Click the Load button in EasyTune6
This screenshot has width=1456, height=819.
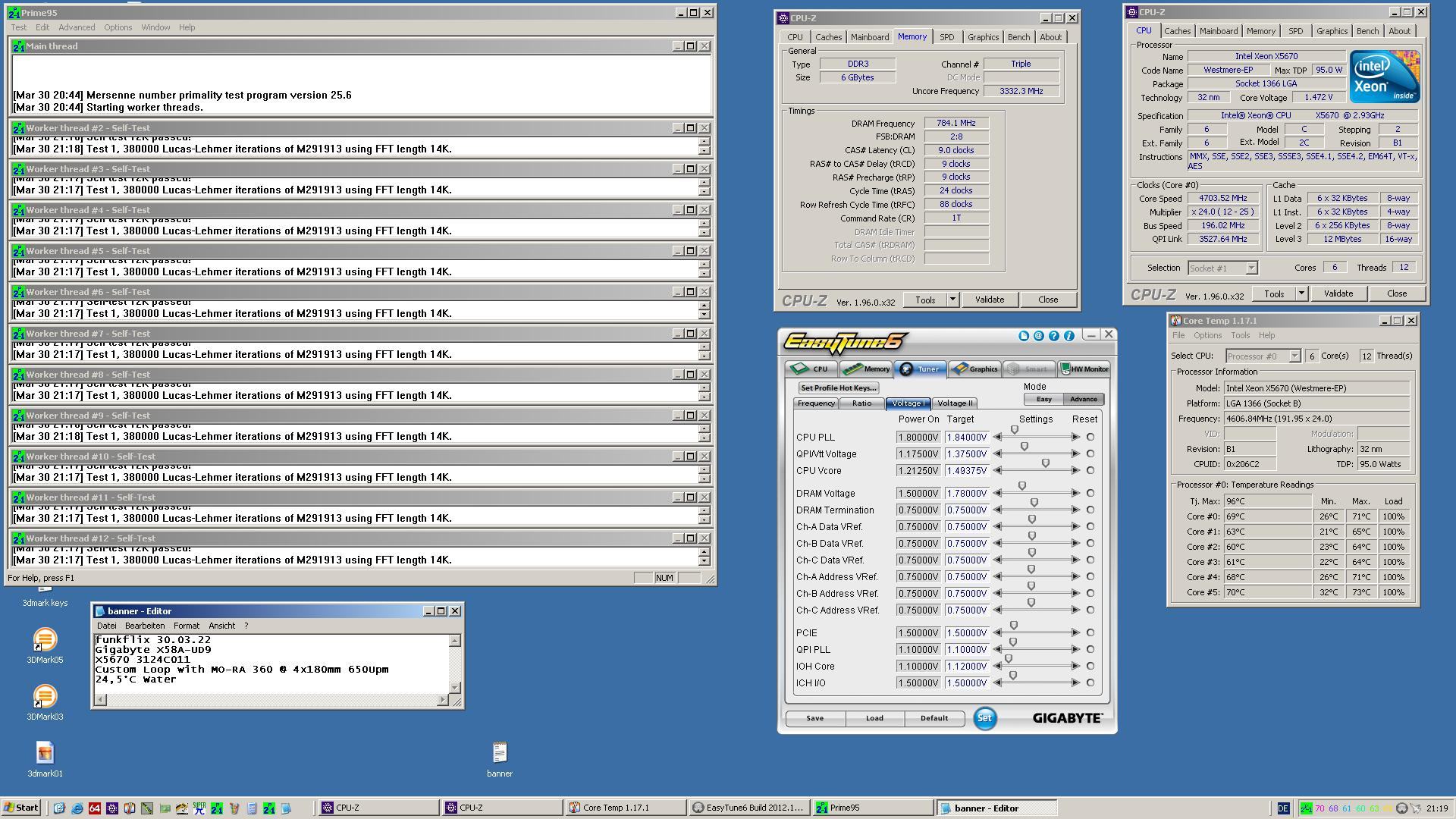click(x=874, y=718)
